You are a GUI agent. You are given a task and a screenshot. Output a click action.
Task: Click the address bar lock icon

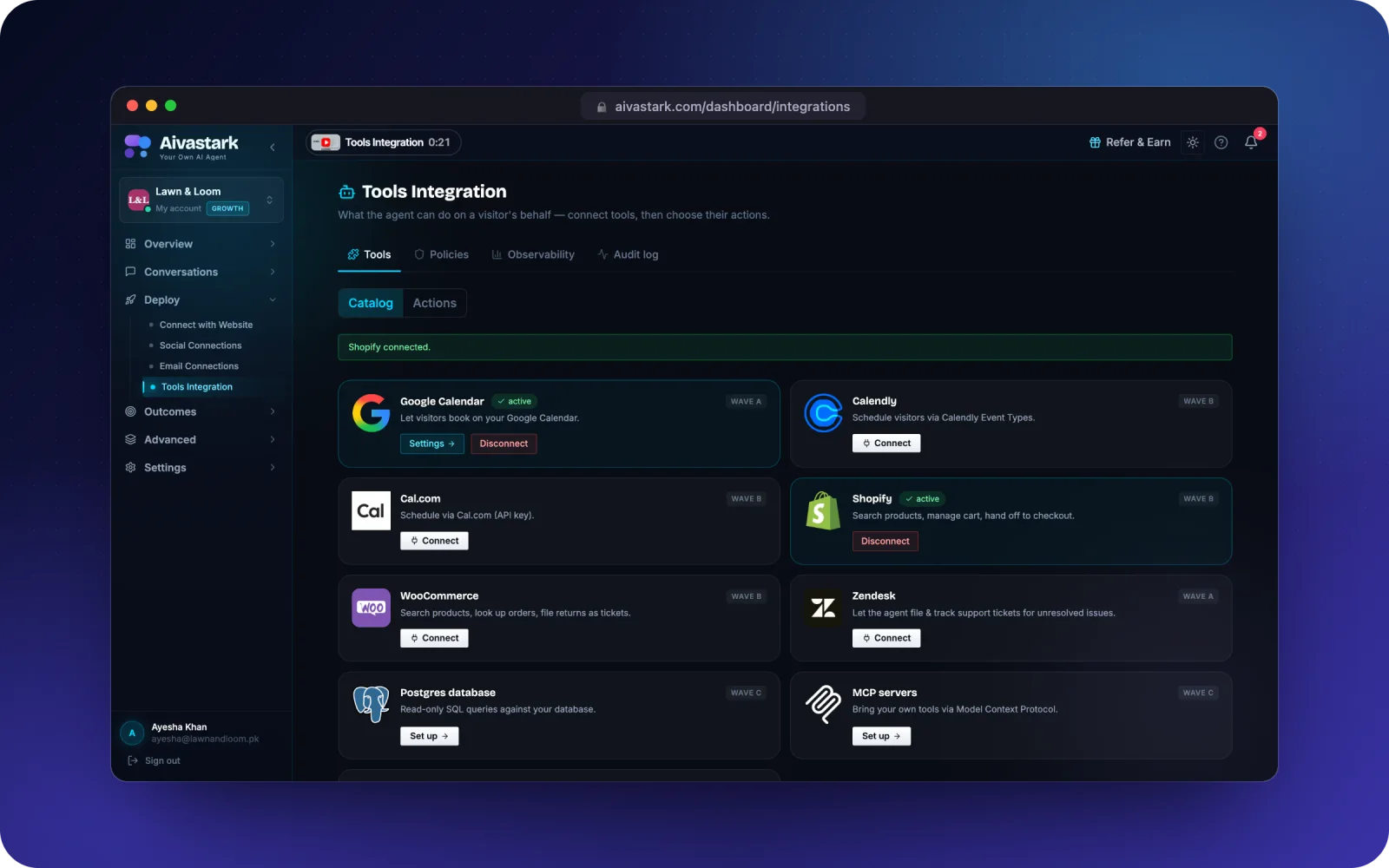pos(602,107)
